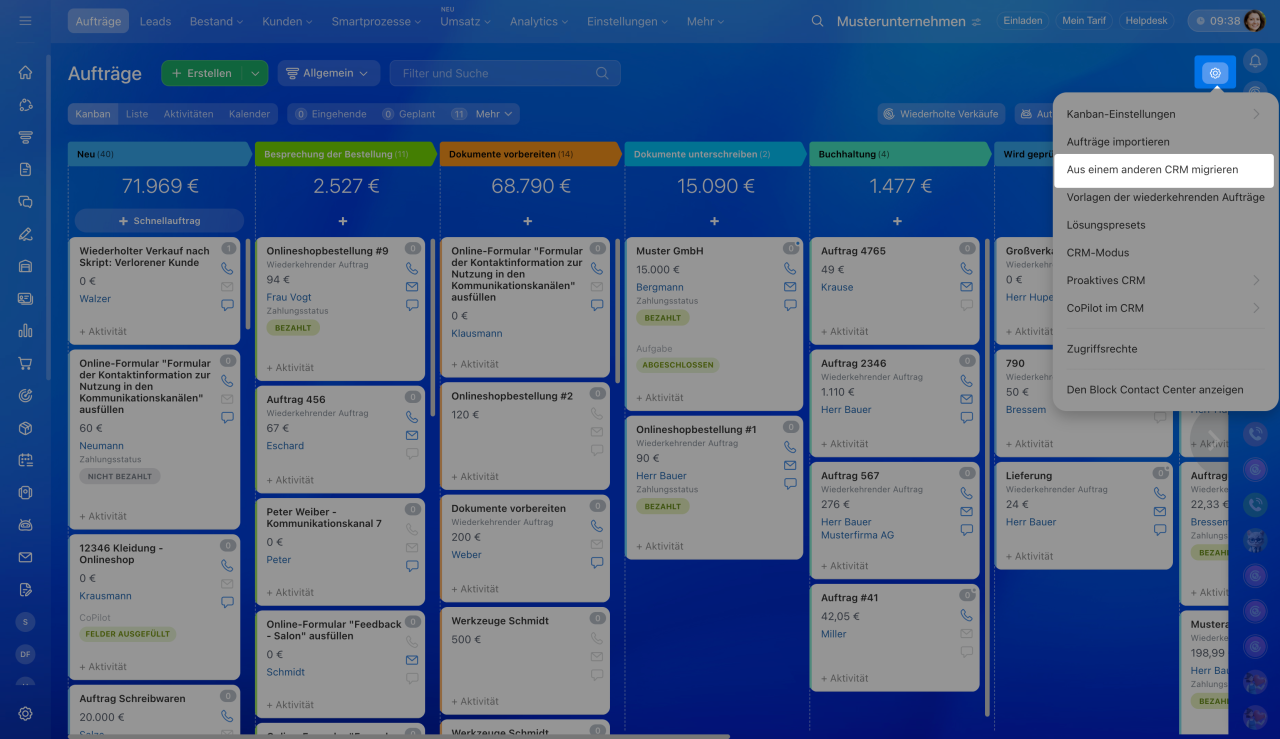Screen dimensions: 1280x739
Task: Select Lösungspresets menu entry
Action: pyautogui.click(x=1165, y=225)
